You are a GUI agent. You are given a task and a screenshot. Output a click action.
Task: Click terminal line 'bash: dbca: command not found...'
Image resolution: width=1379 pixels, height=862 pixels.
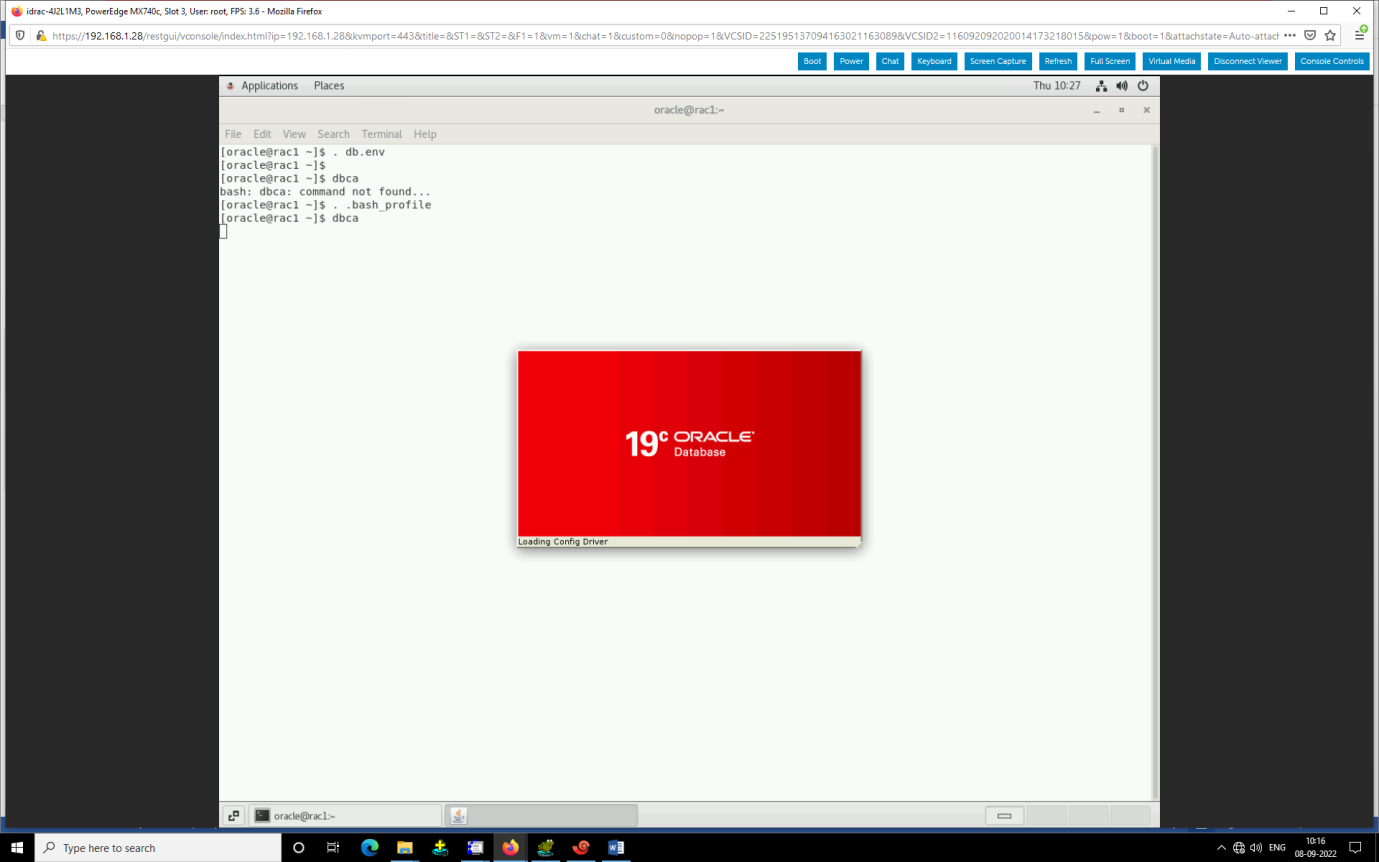tap(325, 191)
